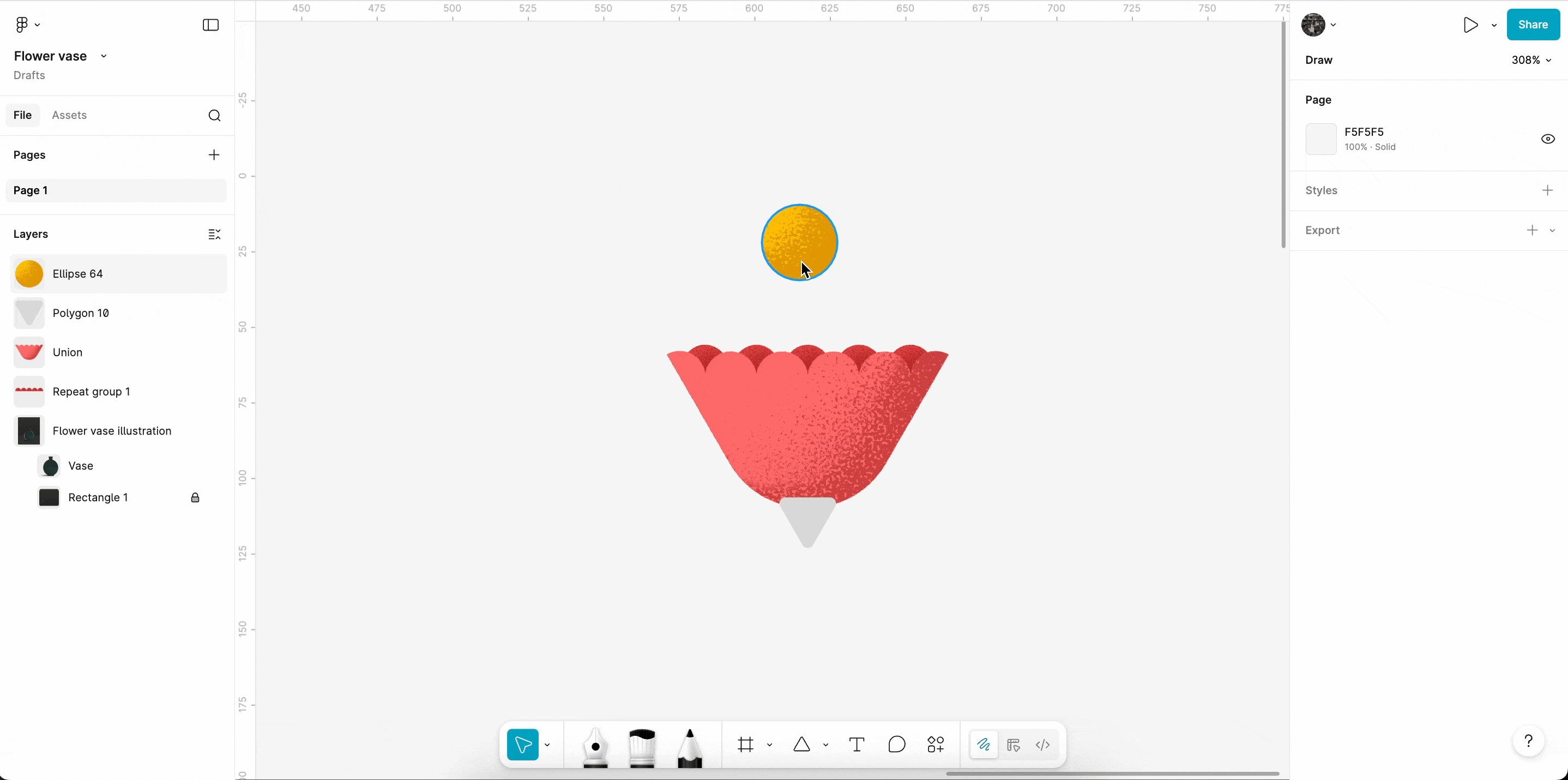Select the Pen tool in the toolbar
Screen dimensions: 1568x780
tap(595, 746)
